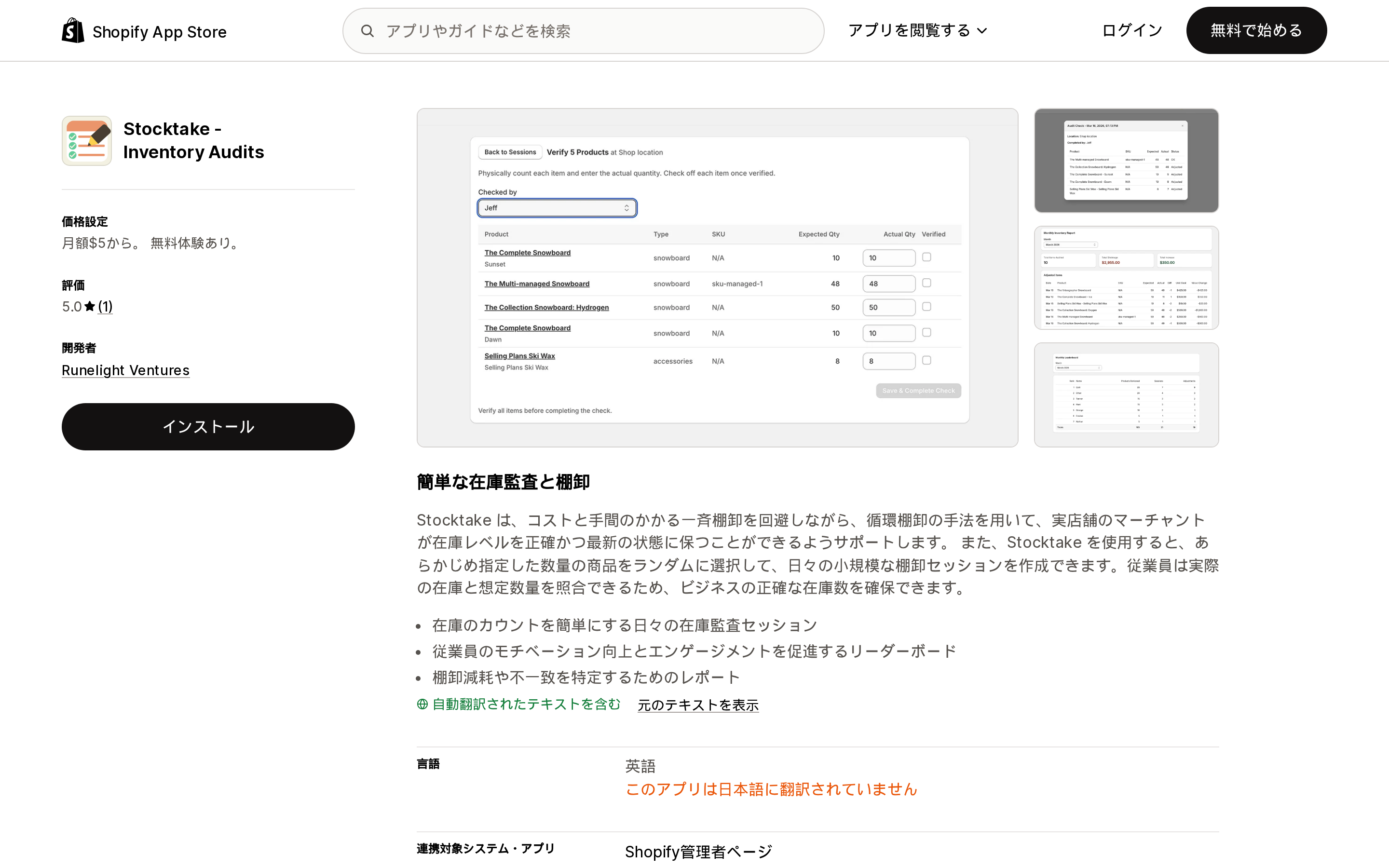
Task: Open the ログイン link
Action: [1132, 30]
